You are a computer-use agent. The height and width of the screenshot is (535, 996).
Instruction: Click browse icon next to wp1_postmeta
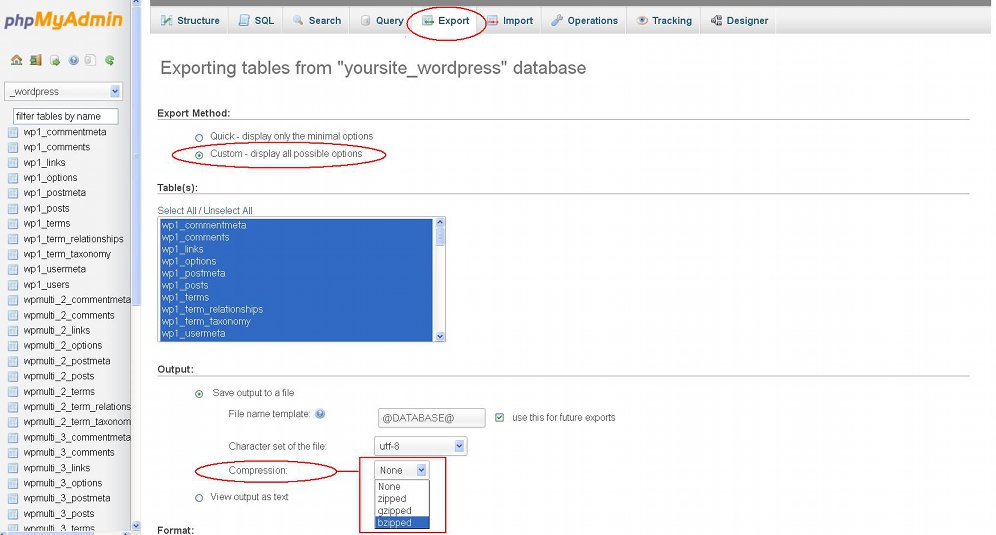pyautogui.click(x=13, y=194)
